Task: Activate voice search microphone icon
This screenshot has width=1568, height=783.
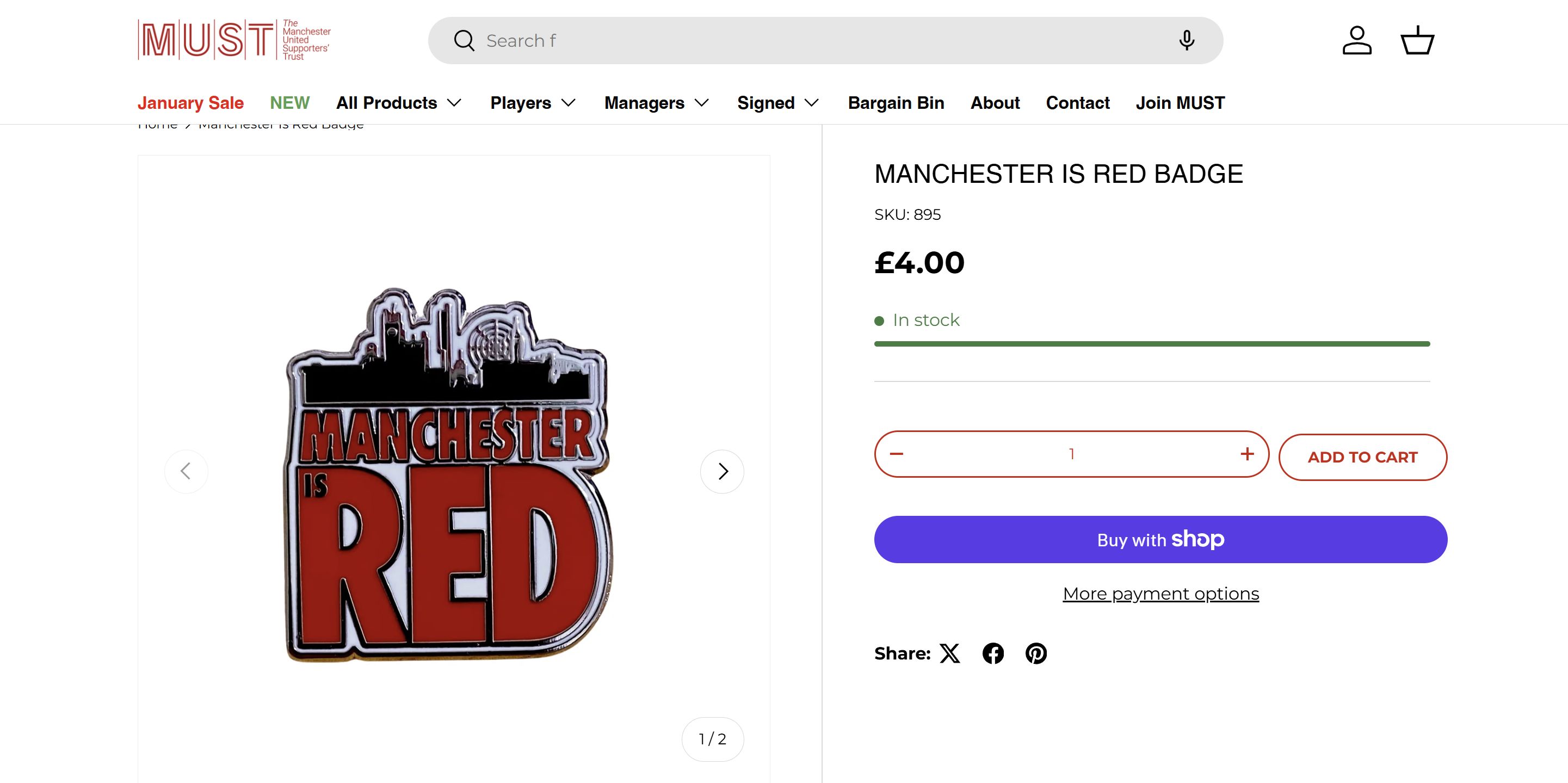Action: click(x=1186, y=40)
